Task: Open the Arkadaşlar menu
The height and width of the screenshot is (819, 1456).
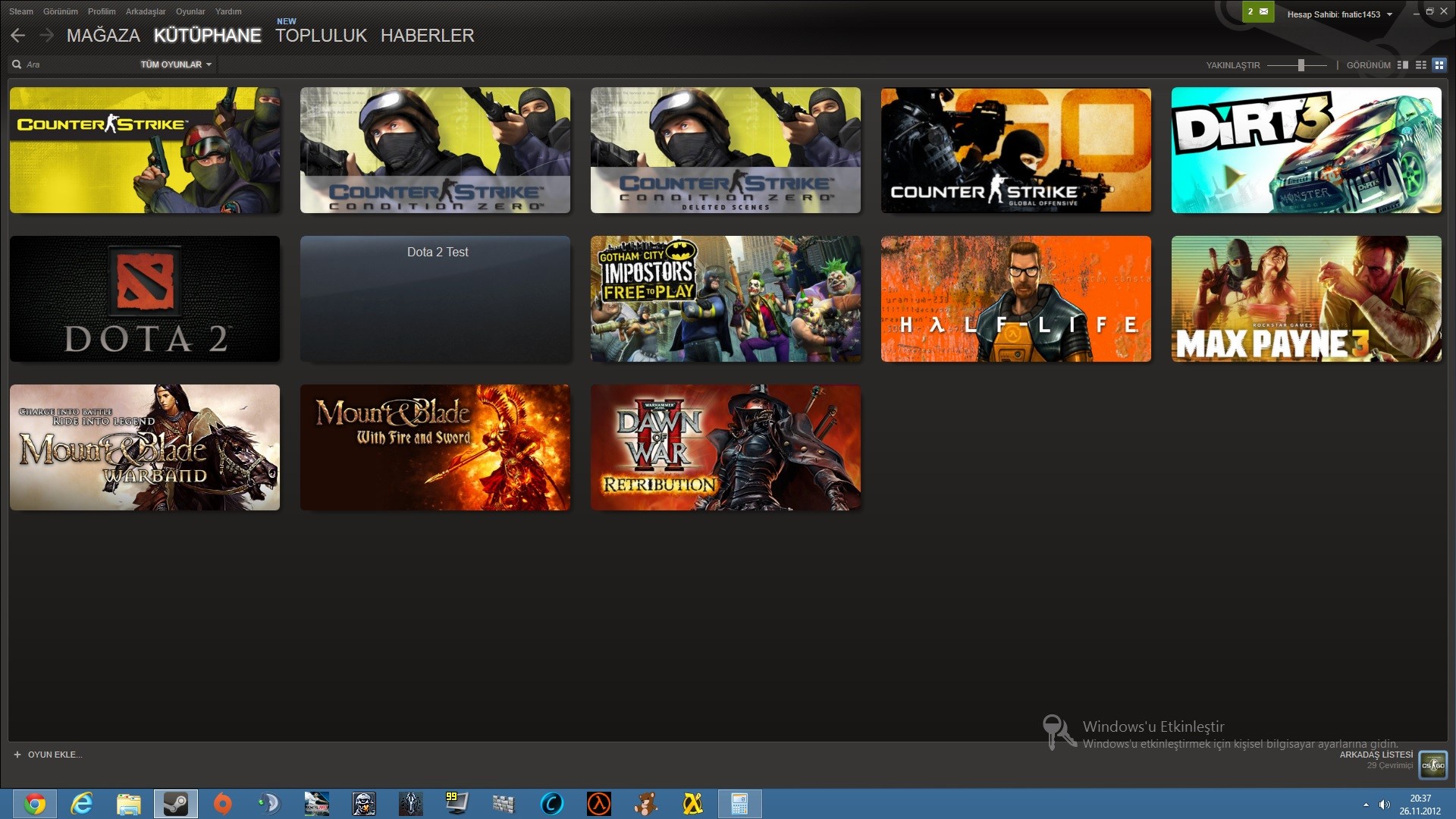Action: pos(146,11)
